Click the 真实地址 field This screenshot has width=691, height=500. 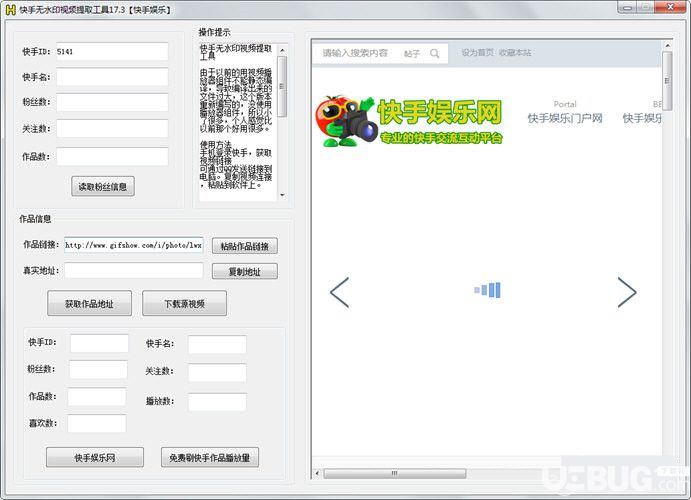[134, 270]
